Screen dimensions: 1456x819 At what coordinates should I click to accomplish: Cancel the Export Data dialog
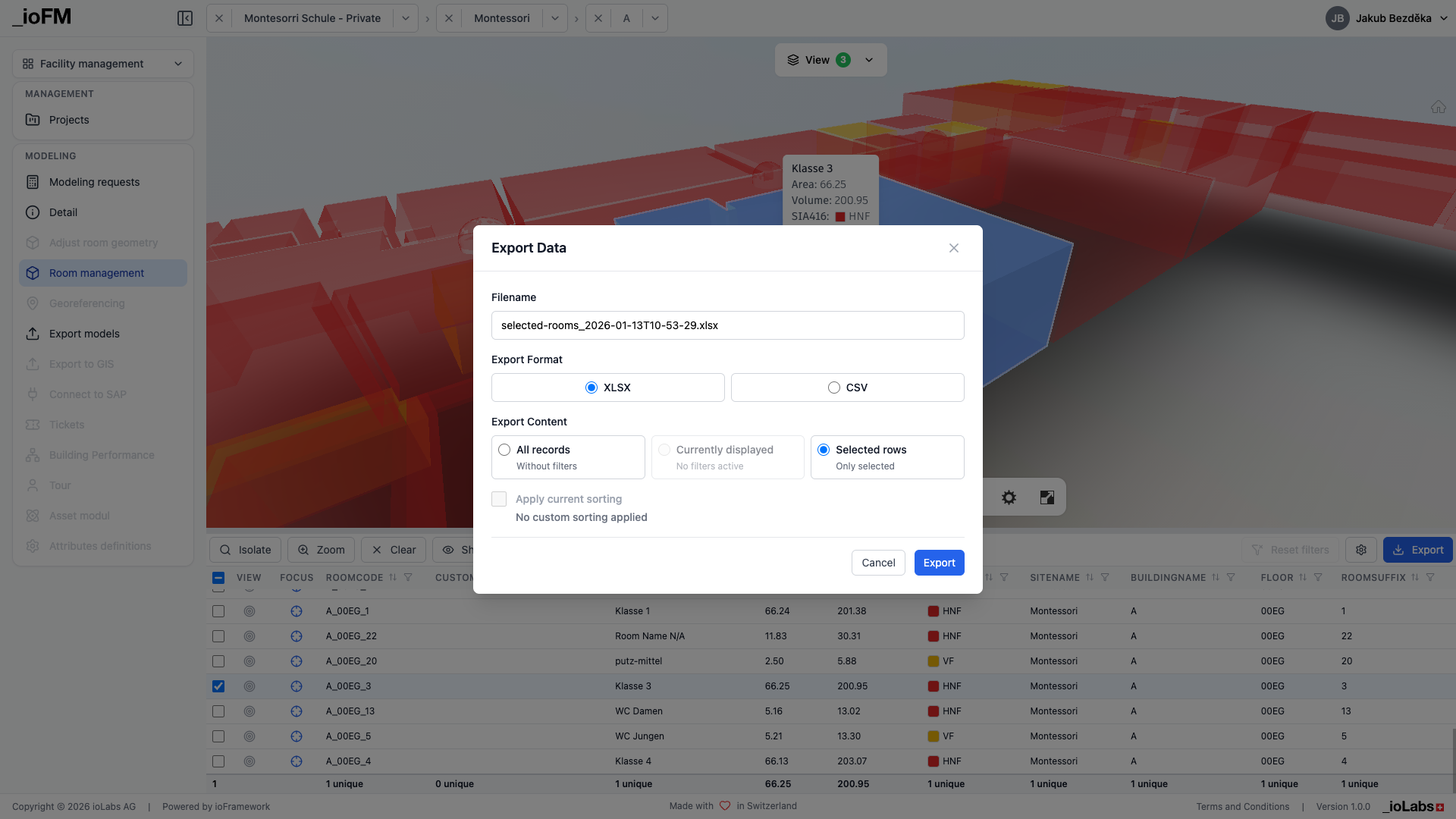[x=878, y=563]
